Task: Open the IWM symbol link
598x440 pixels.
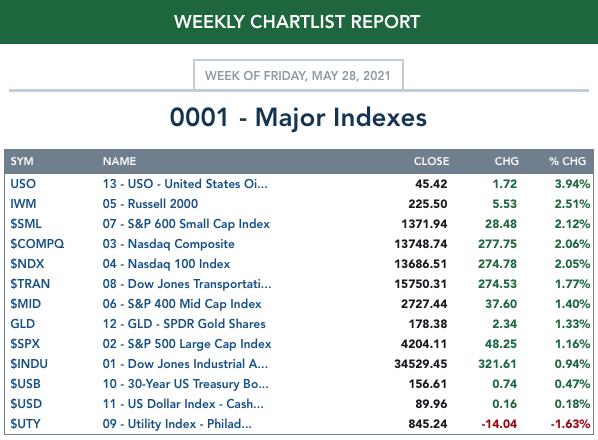Action: (x=23, y=204)
